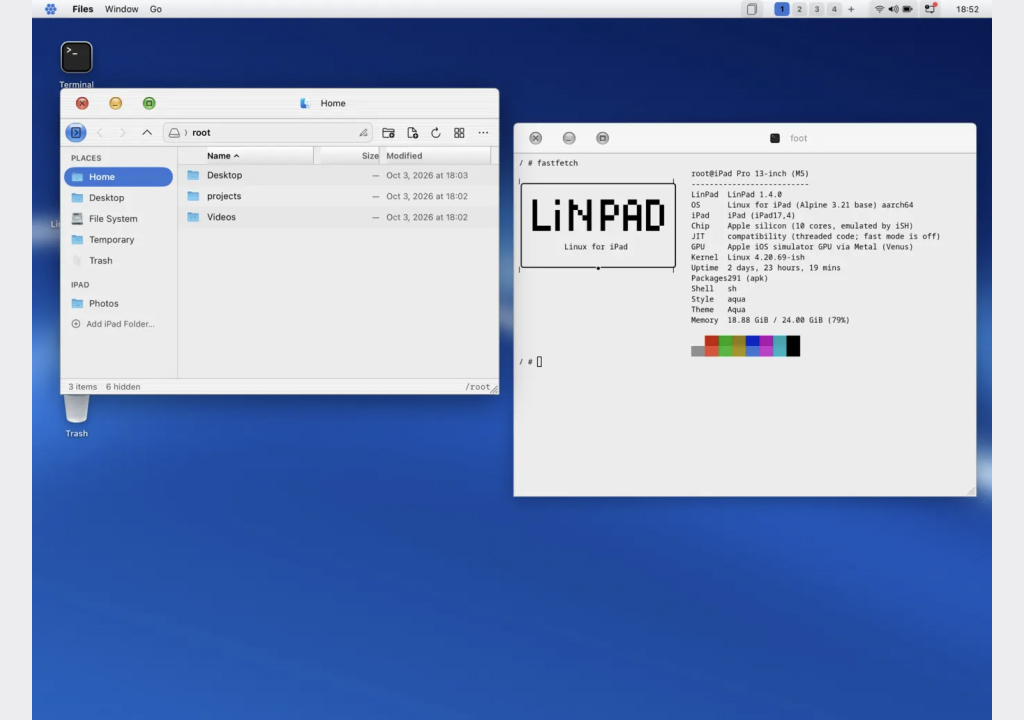Image resolution: width=1024 pixels, height=720 pixels.
Task: Open File System in the sidebar
Action: point(118,218)
